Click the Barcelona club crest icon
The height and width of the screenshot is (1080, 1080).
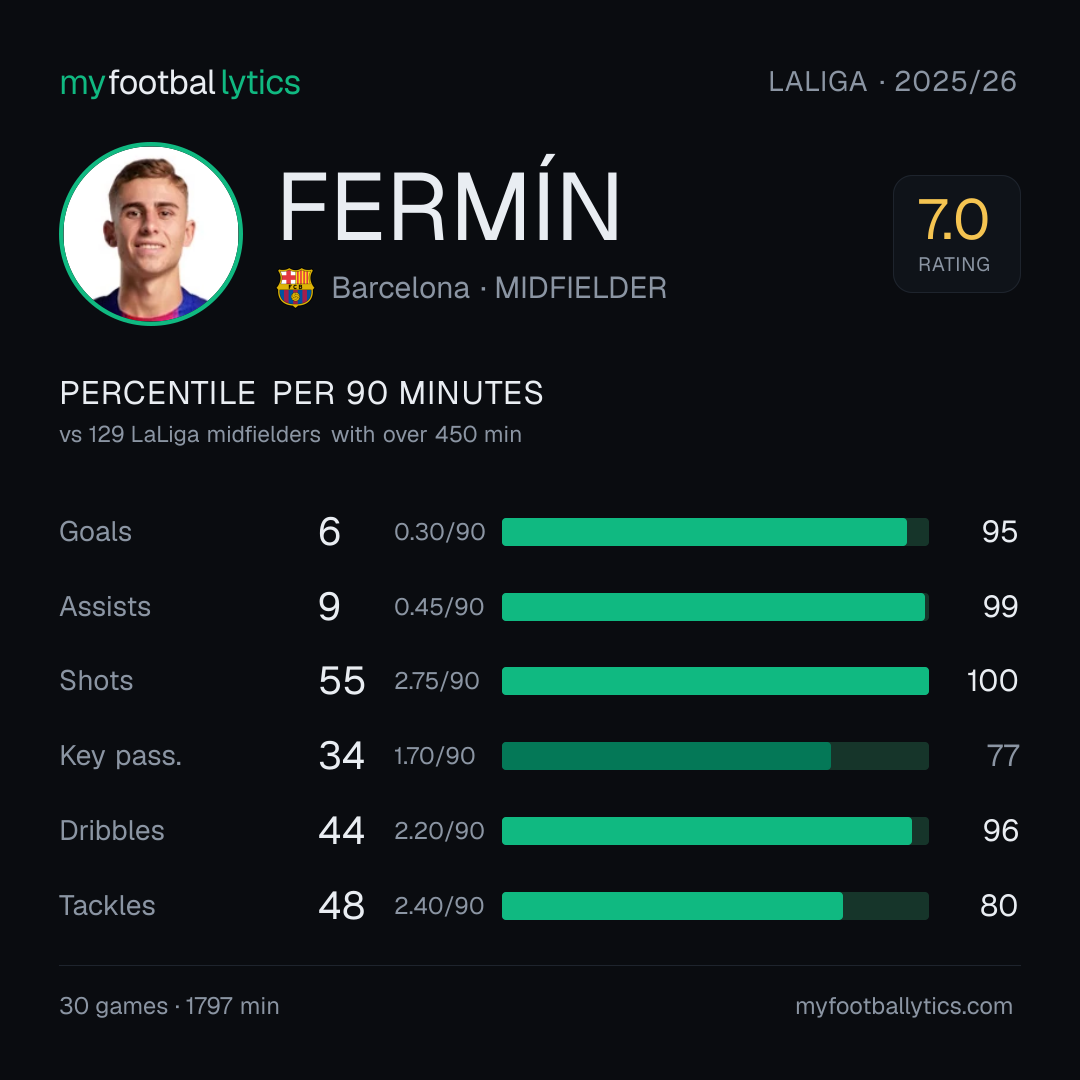pyautogui.click(x=295, y=287)
